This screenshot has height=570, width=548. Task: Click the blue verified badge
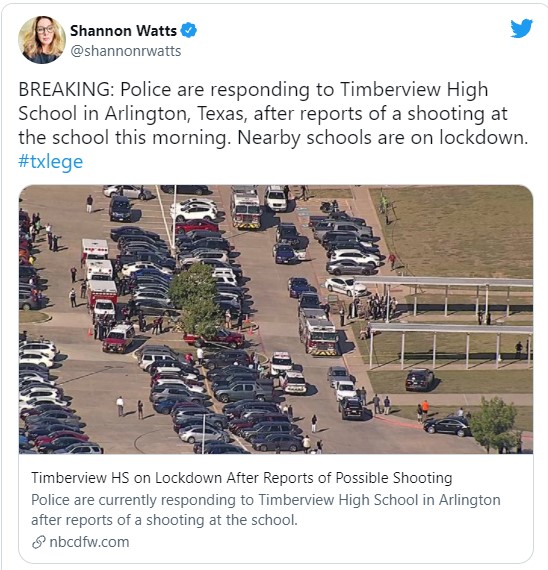189,30
